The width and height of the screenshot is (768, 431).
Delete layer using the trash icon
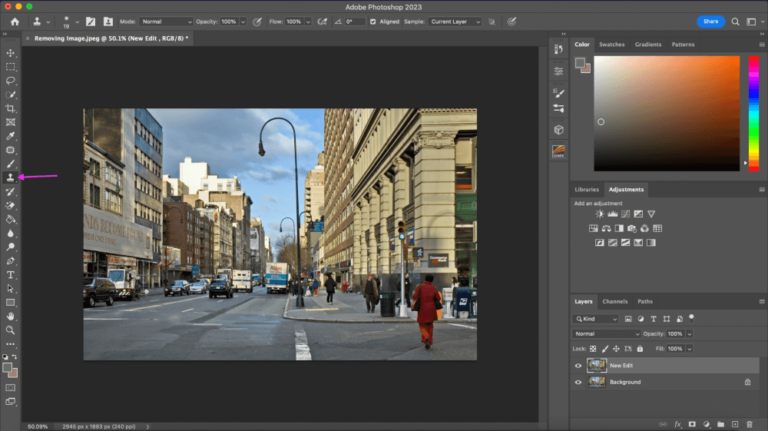click(x=749, y=424)
